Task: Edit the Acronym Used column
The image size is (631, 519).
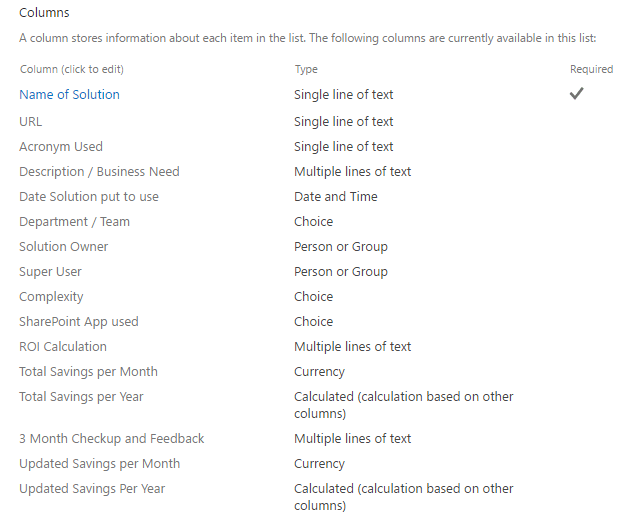Action: click(x=60, y=146)
